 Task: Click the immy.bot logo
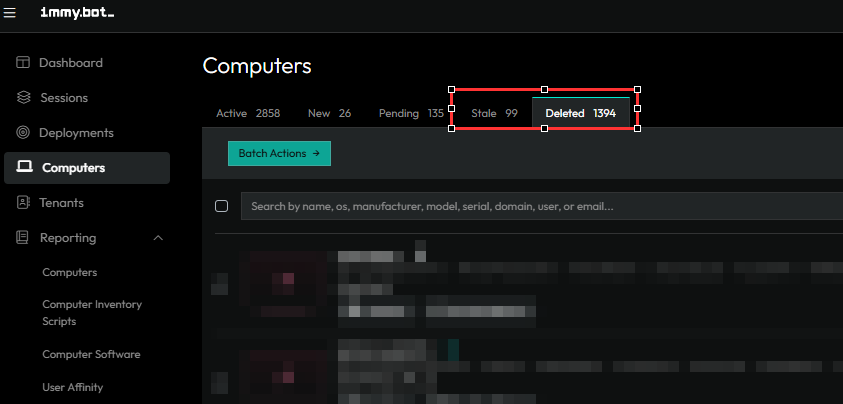point(77,12)
